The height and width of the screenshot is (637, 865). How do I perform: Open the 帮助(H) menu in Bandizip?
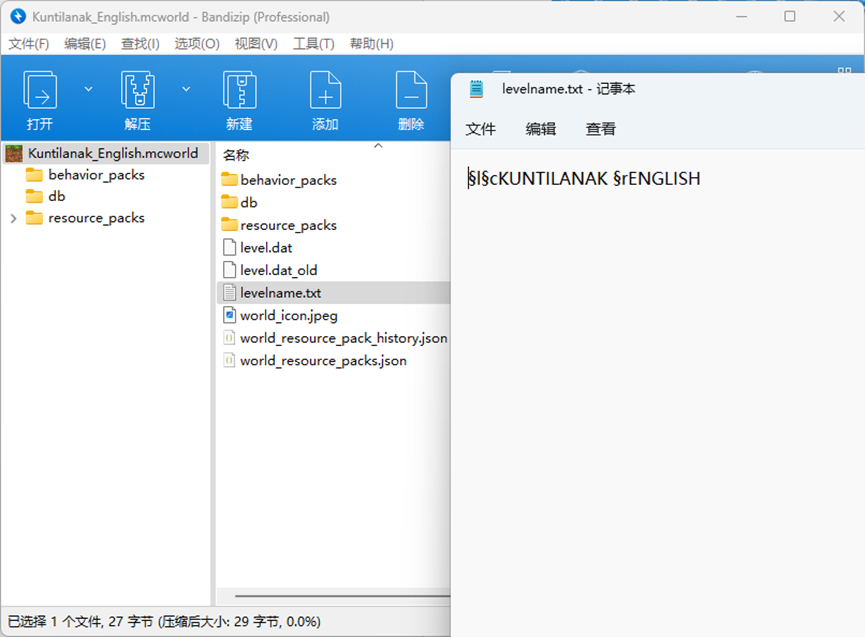[371, 44]
